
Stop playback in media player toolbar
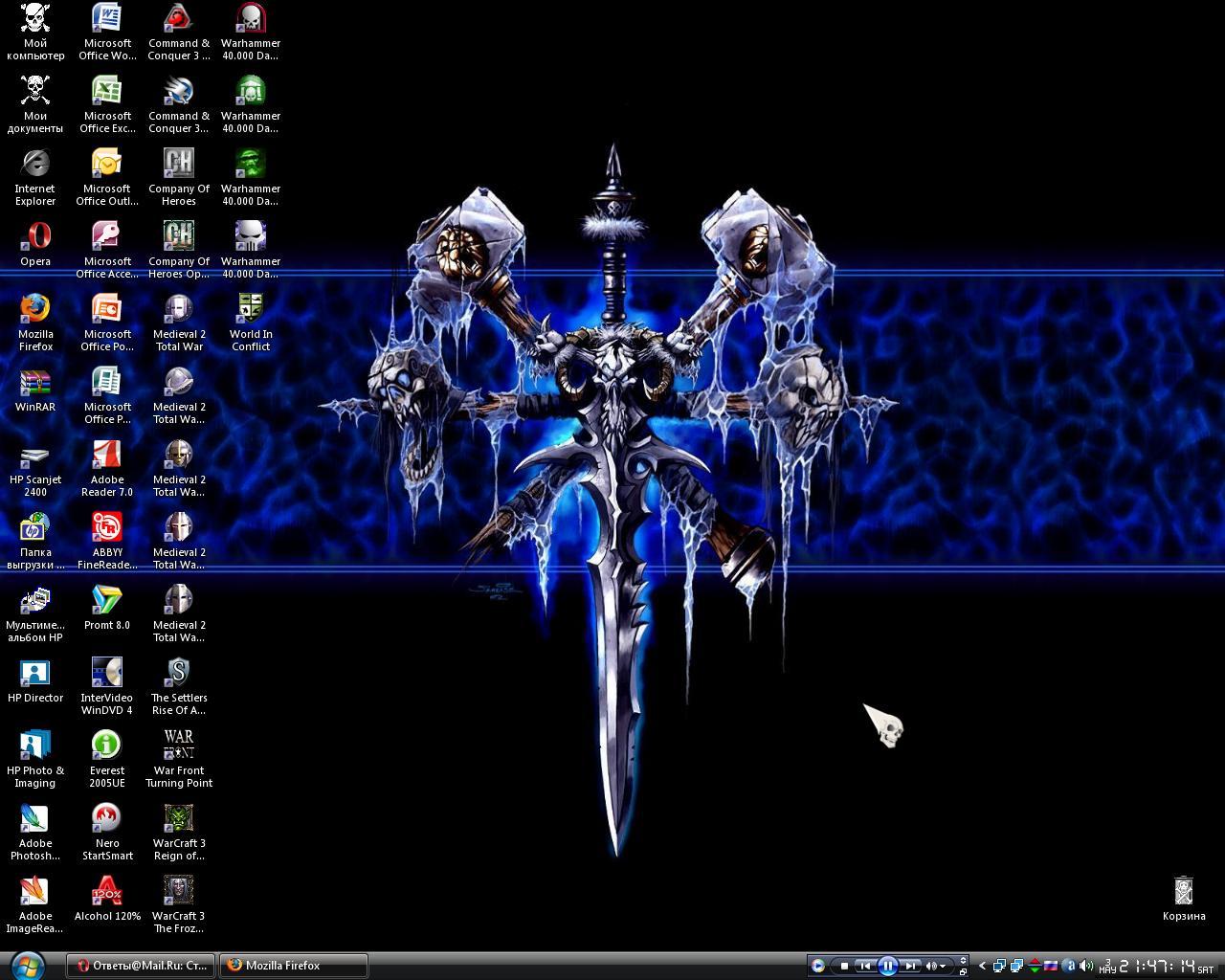pyautogui.click(x=844, y=966)
